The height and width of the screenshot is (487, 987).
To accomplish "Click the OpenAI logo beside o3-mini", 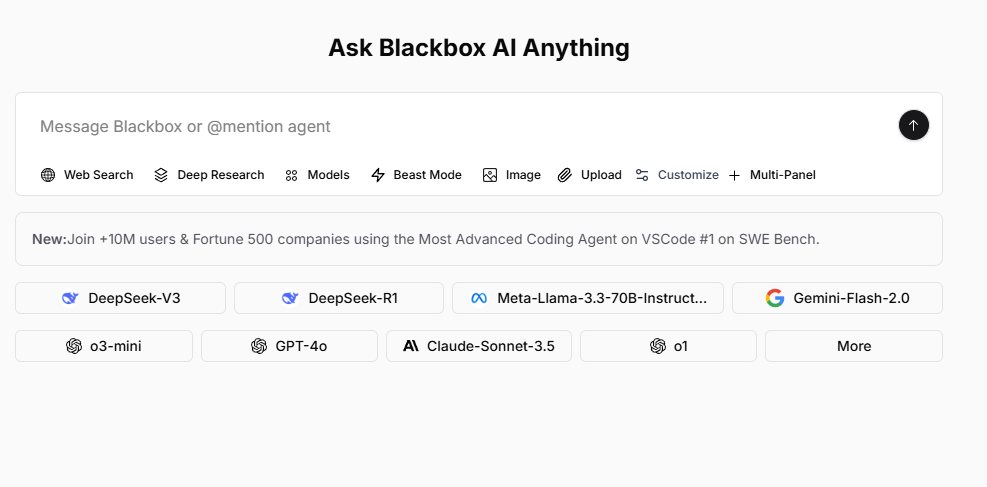I will click(x=74, y=346).
